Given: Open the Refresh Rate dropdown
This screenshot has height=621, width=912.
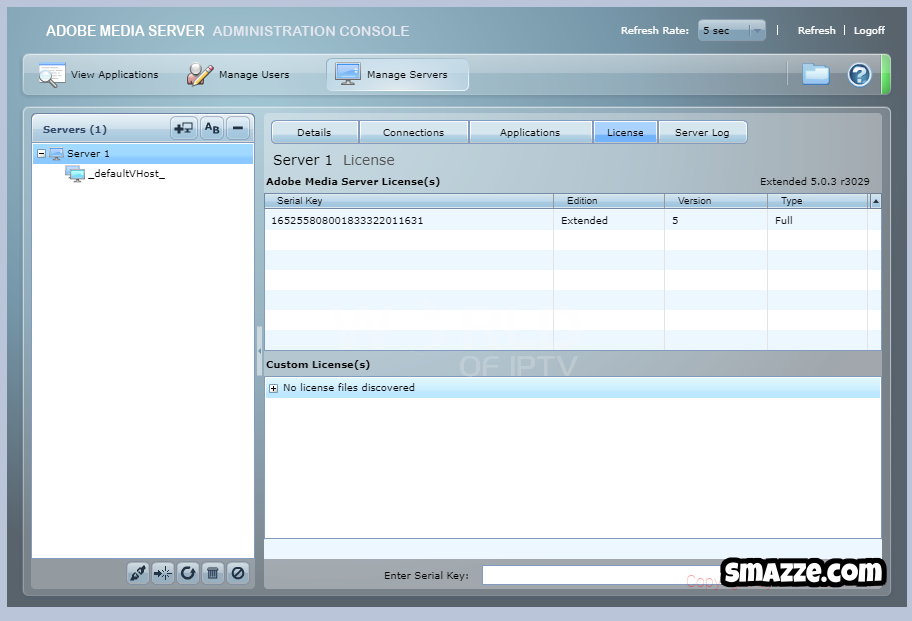Looking at the screenshot, I should tap(732, 30).
